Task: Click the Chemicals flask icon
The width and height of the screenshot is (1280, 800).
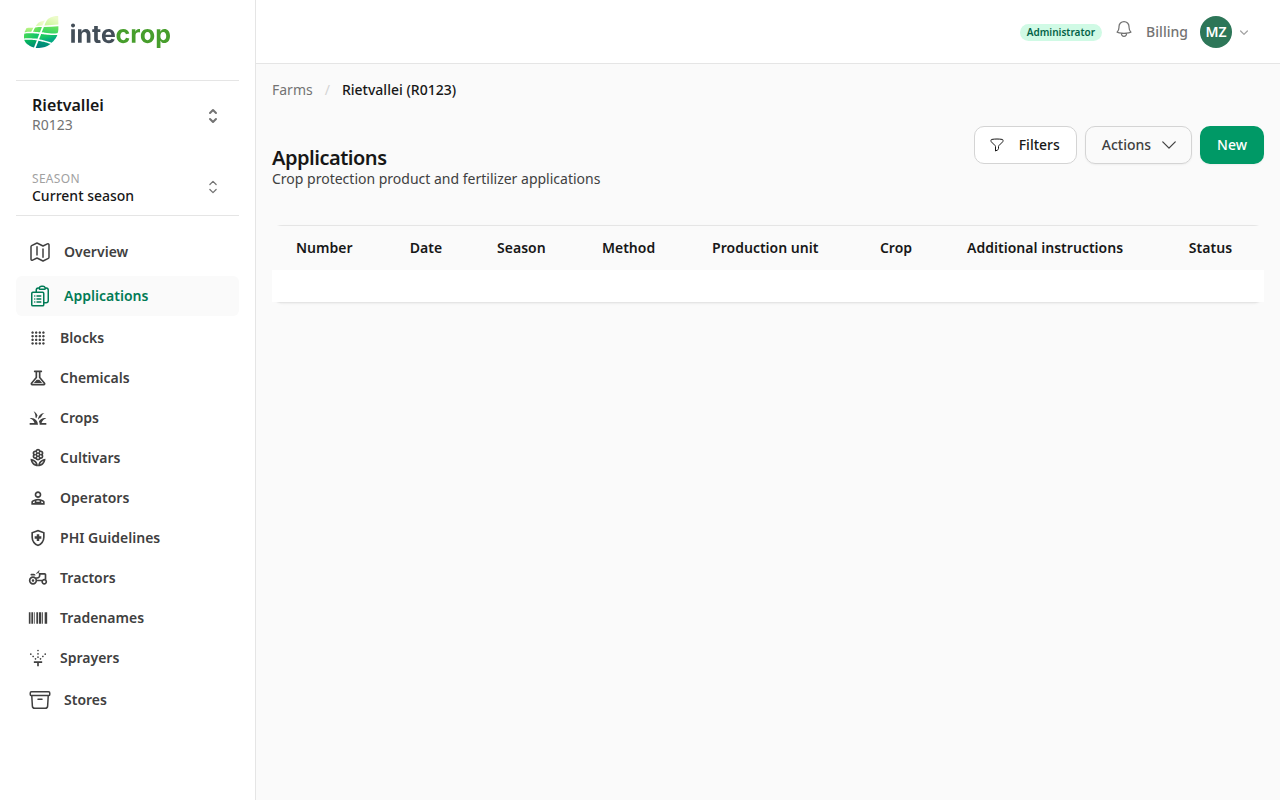Action: (38, 378)
